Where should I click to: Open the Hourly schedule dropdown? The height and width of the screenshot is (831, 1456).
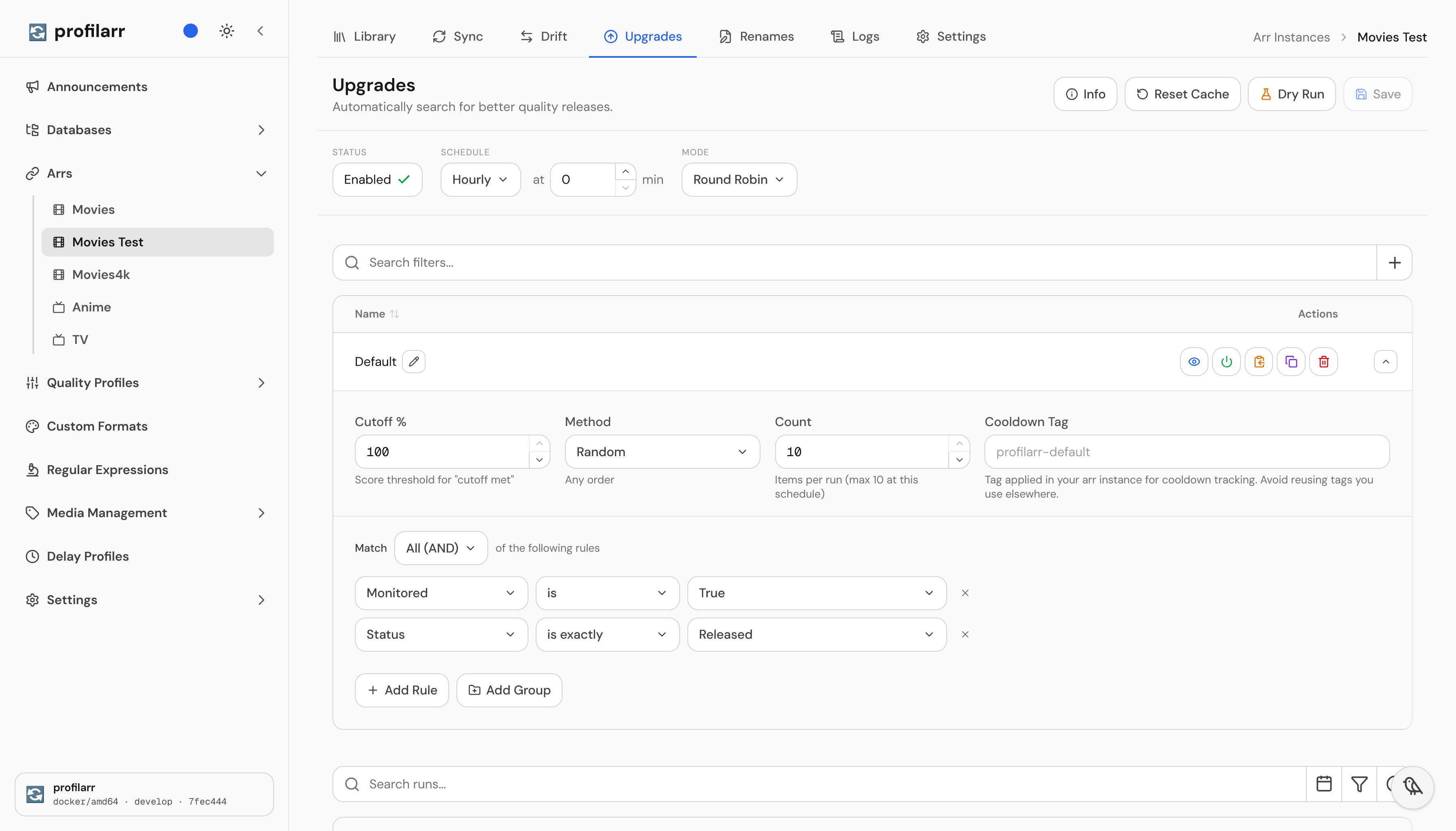pyautogui.click(x=480, y=180)
